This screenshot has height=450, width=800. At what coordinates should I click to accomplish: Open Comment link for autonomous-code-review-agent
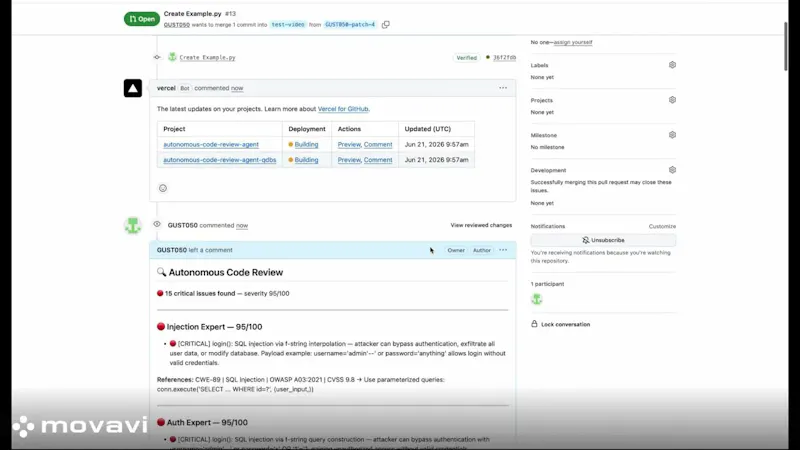[378, 144]
